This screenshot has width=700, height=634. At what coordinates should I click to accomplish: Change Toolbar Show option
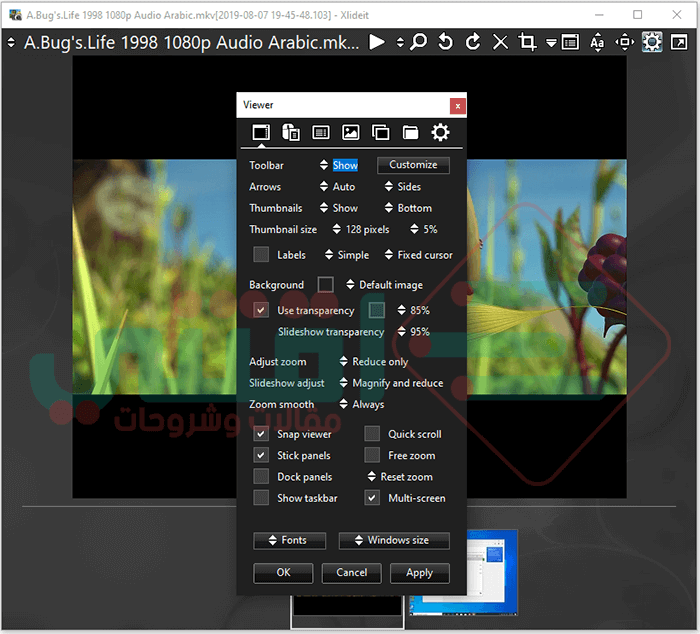339,165
